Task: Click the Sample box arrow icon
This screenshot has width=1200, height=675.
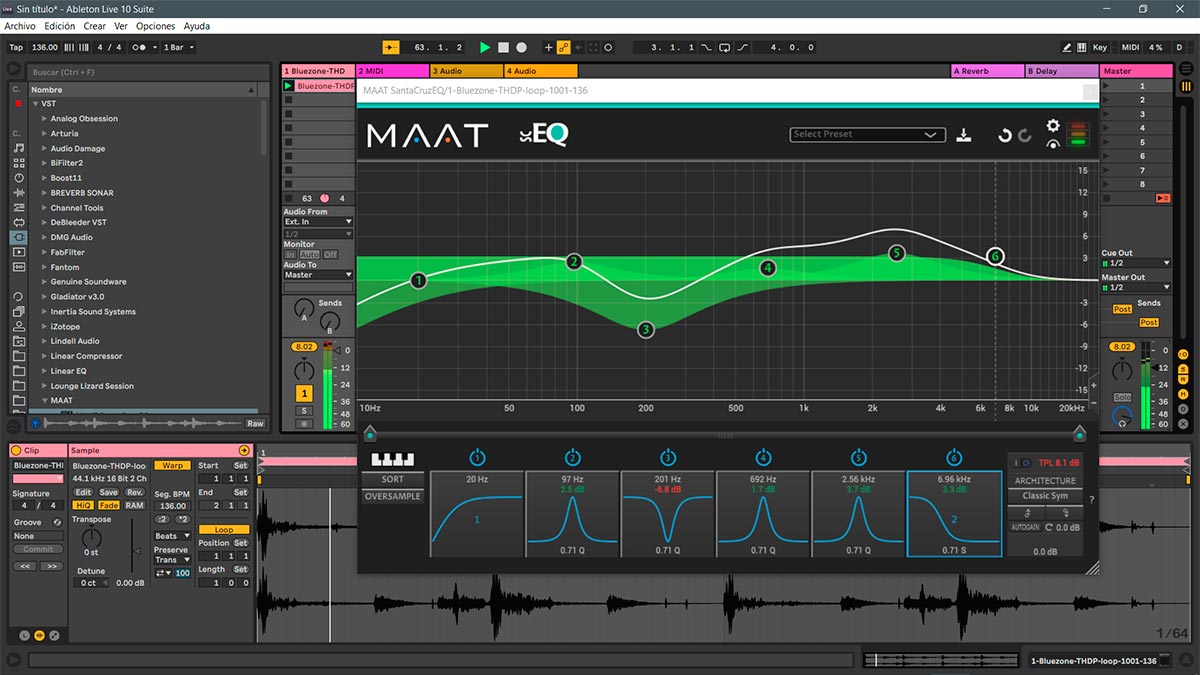Action: (x=243, y=451)
